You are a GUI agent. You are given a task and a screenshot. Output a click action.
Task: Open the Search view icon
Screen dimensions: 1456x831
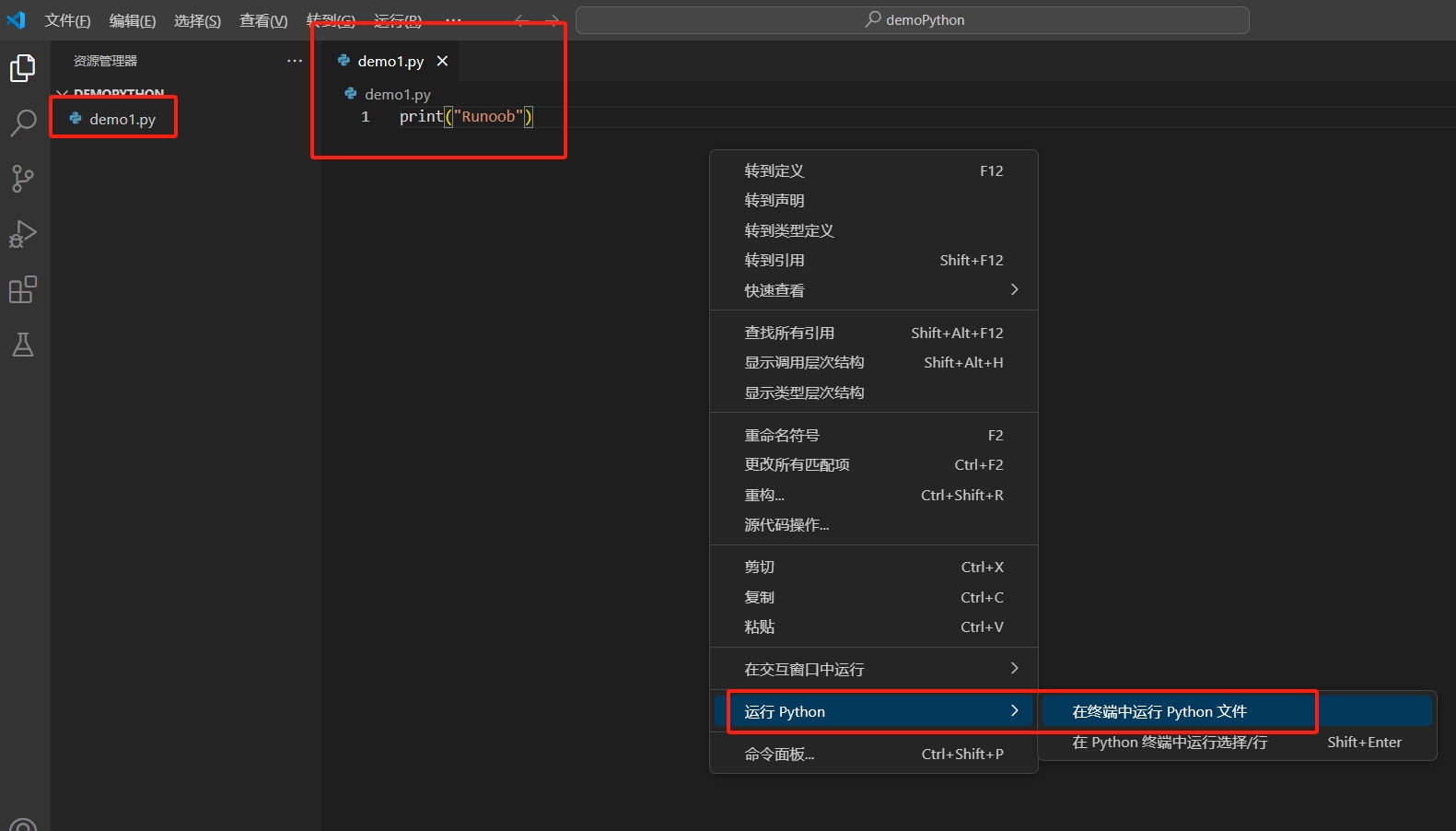click(23, 123)
